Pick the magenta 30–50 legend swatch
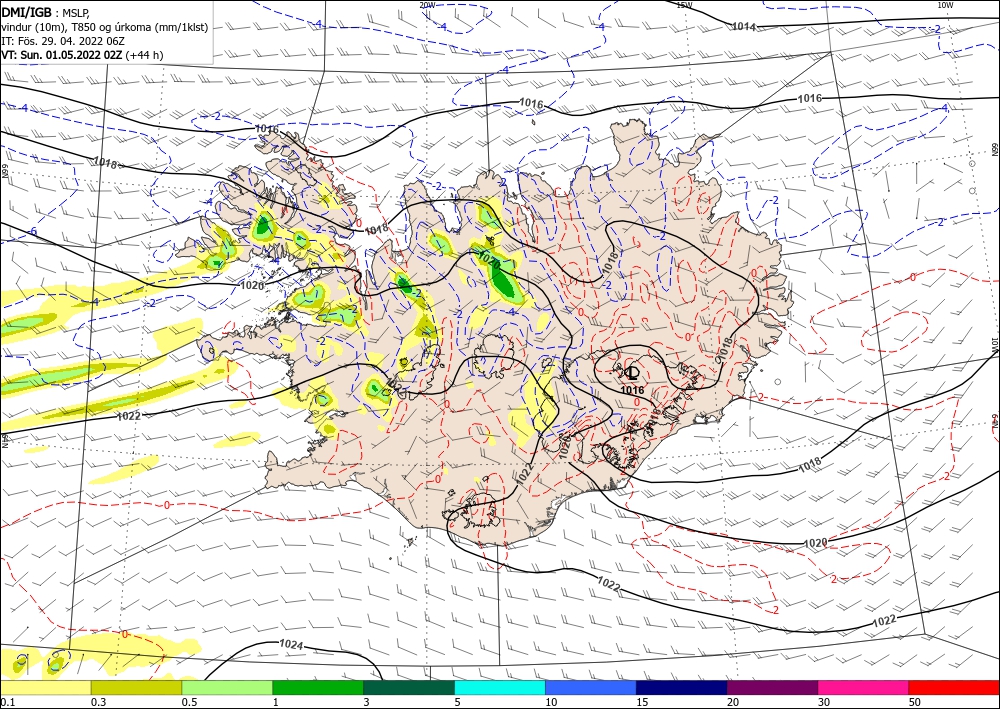The image size is (1000, 709). pos(864,687)
